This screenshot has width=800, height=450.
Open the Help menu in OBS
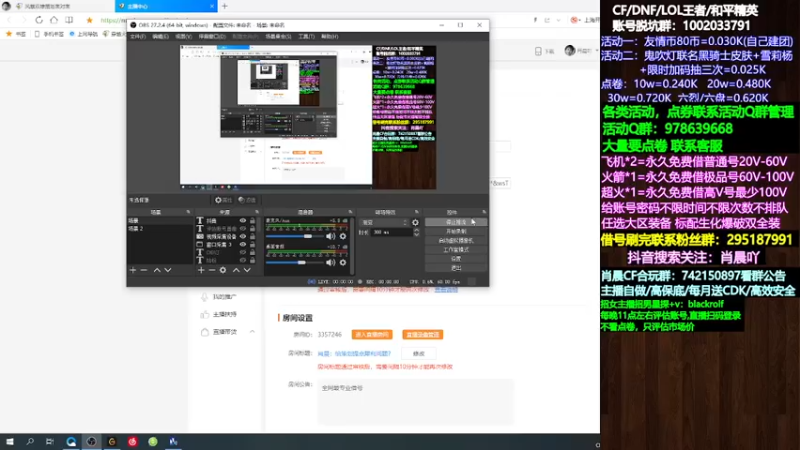330,37
